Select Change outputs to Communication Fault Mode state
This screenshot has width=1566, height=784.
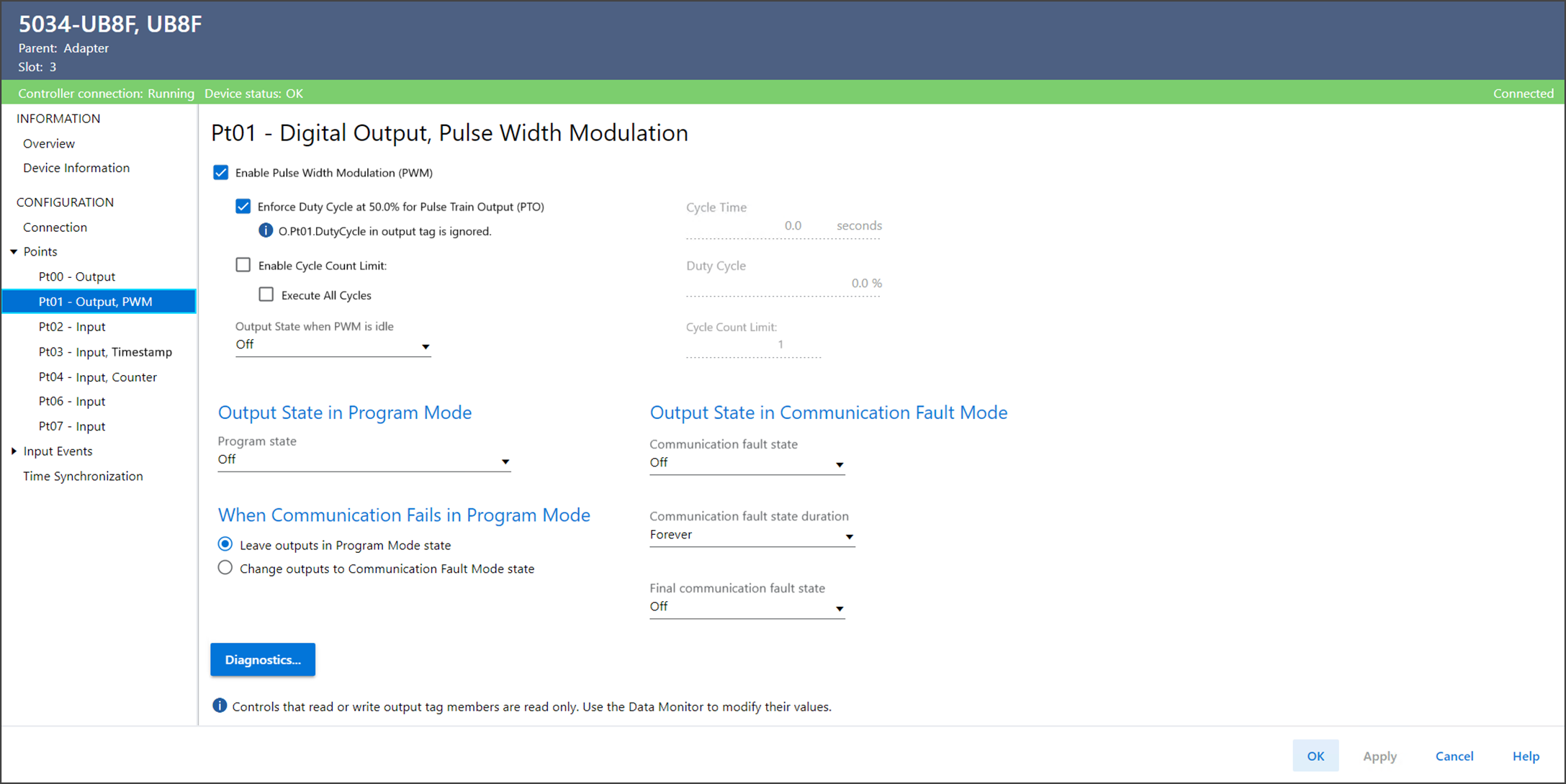pos(225,568)
